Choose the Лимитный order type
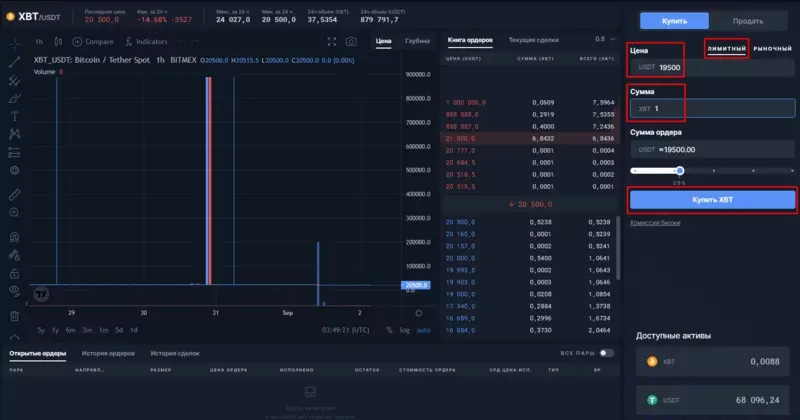Image resolution: width=800 pixels, height=420 pixels. pyautogui.click(x=727, y=48)
